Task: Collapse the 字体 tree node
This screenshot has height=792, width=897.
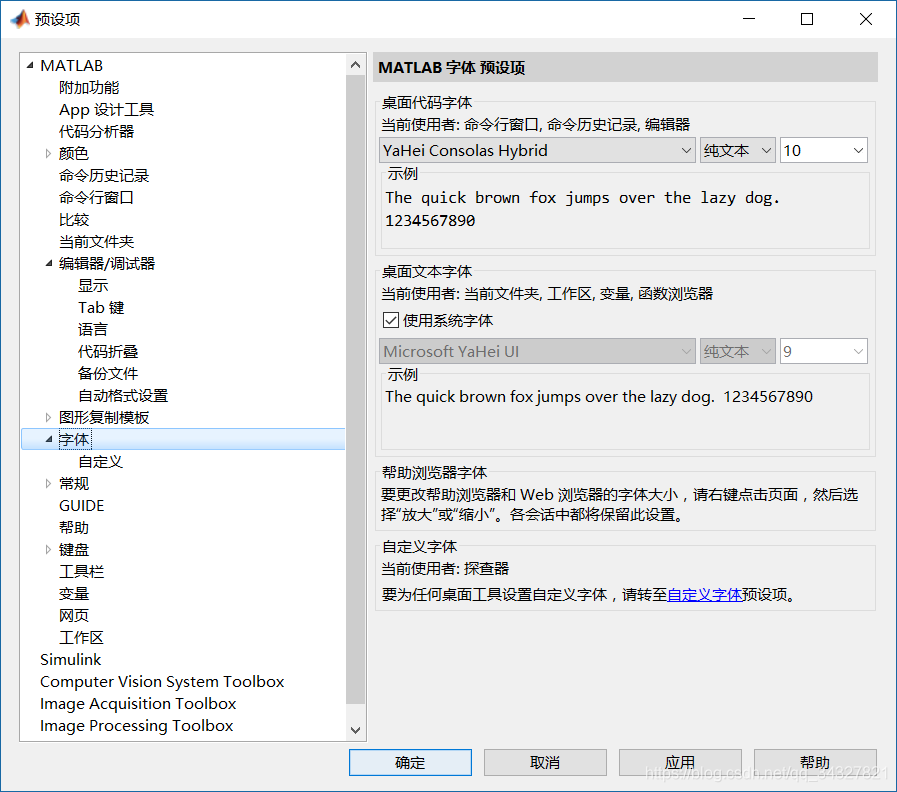Action: pyautogui.click(x=49, y=439)
